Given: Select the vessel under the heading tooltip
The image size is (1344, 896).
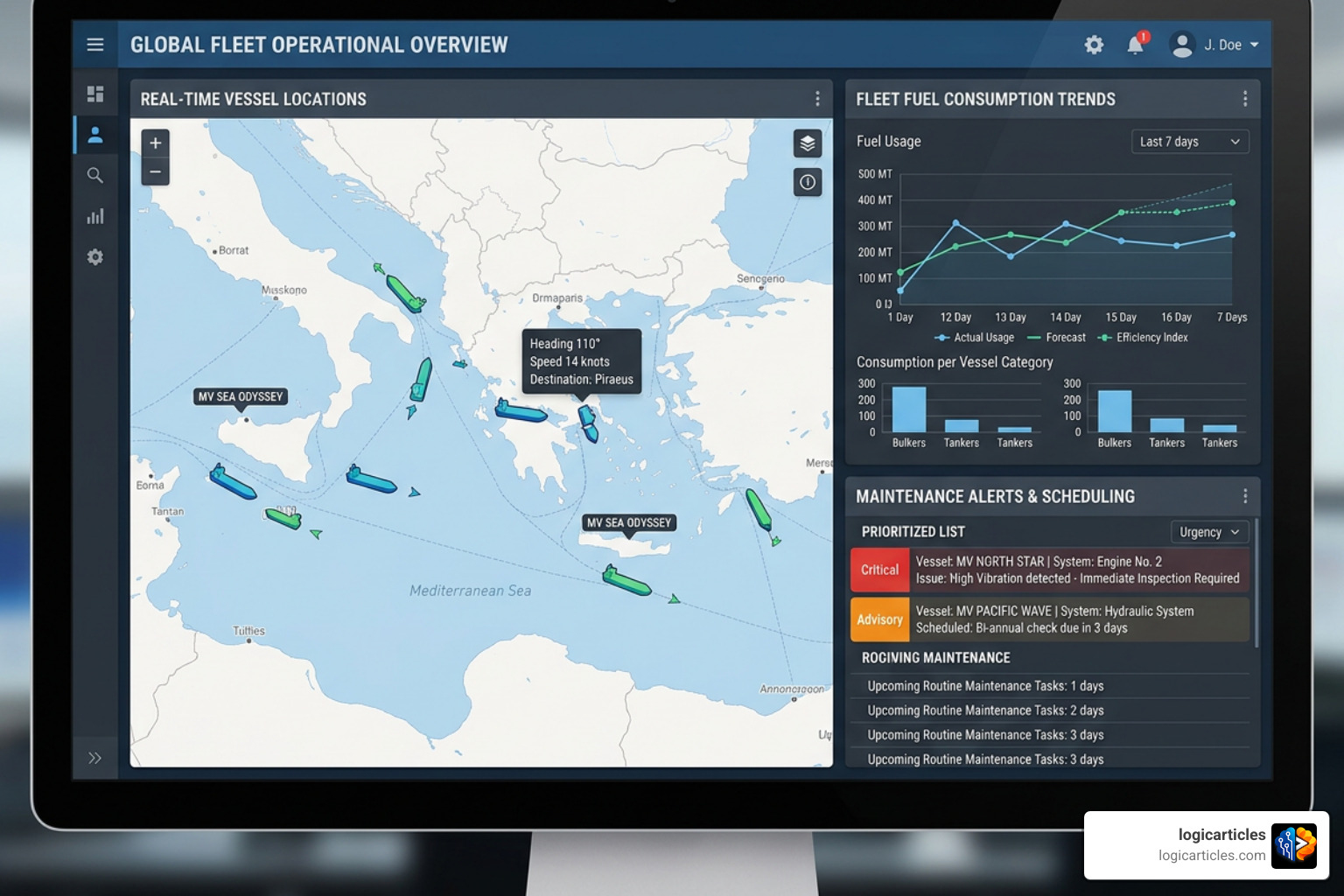Looking at the screenshot, I should (x=587, y=423).
